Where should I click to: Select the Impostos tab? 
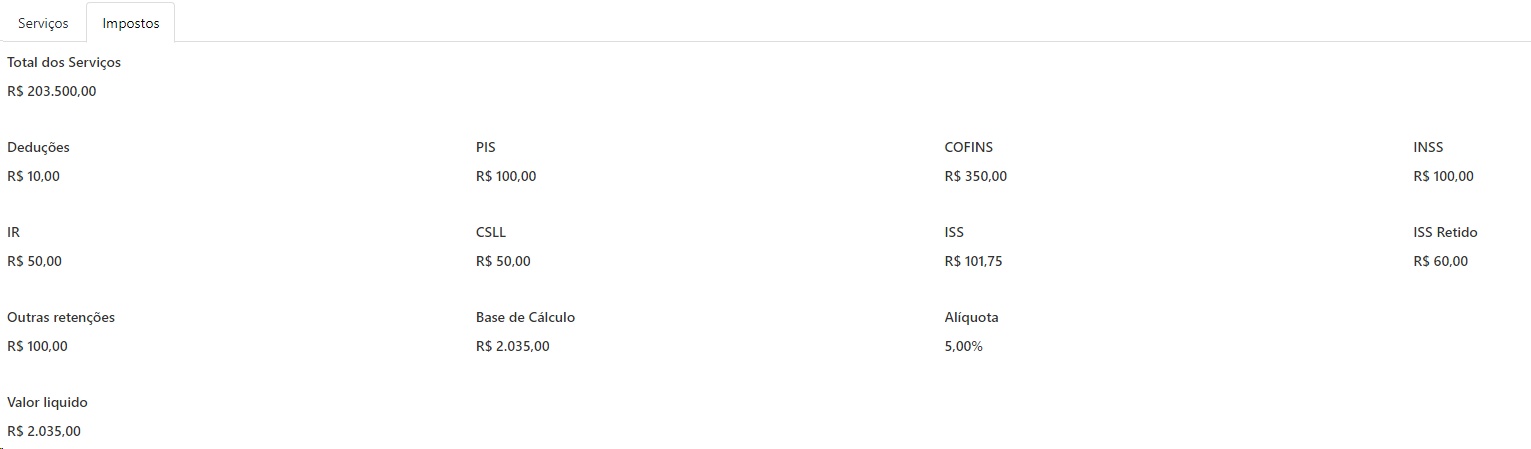pyautogui.click(x=131, y=23)
